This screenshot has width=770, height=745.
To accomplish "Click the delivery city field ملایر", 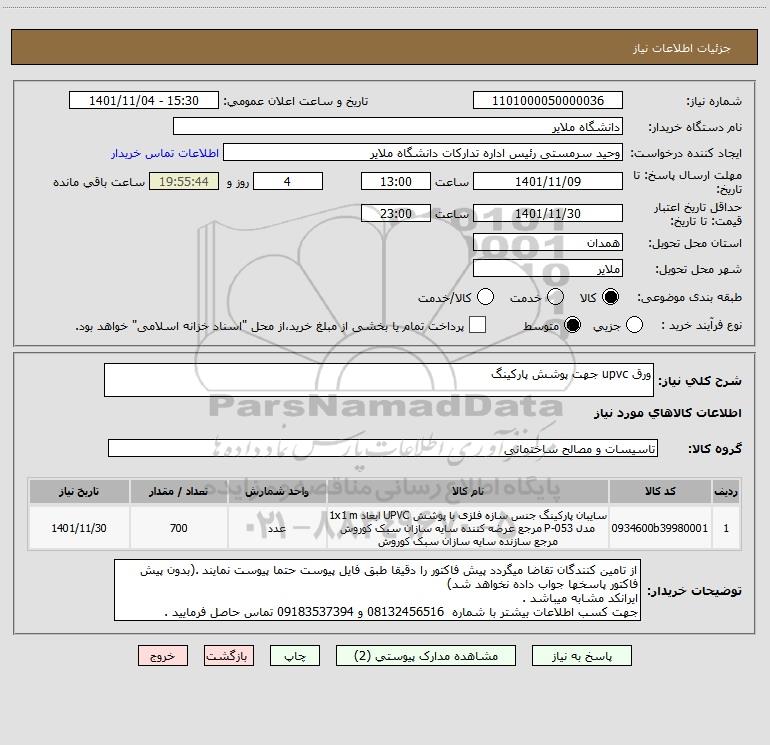I will pyautogui.click(x=548, y=269).
